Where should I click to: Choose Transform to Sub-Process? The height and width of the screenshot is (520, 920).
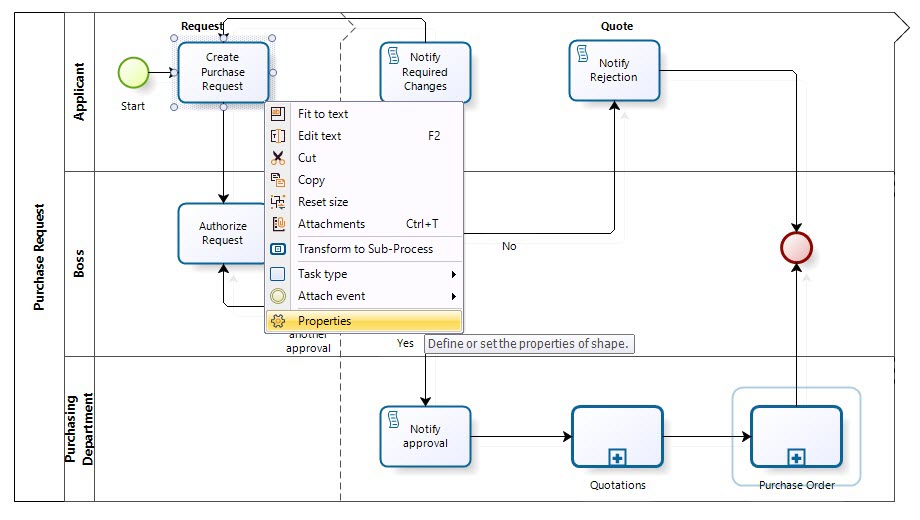[x=364, y=249]
